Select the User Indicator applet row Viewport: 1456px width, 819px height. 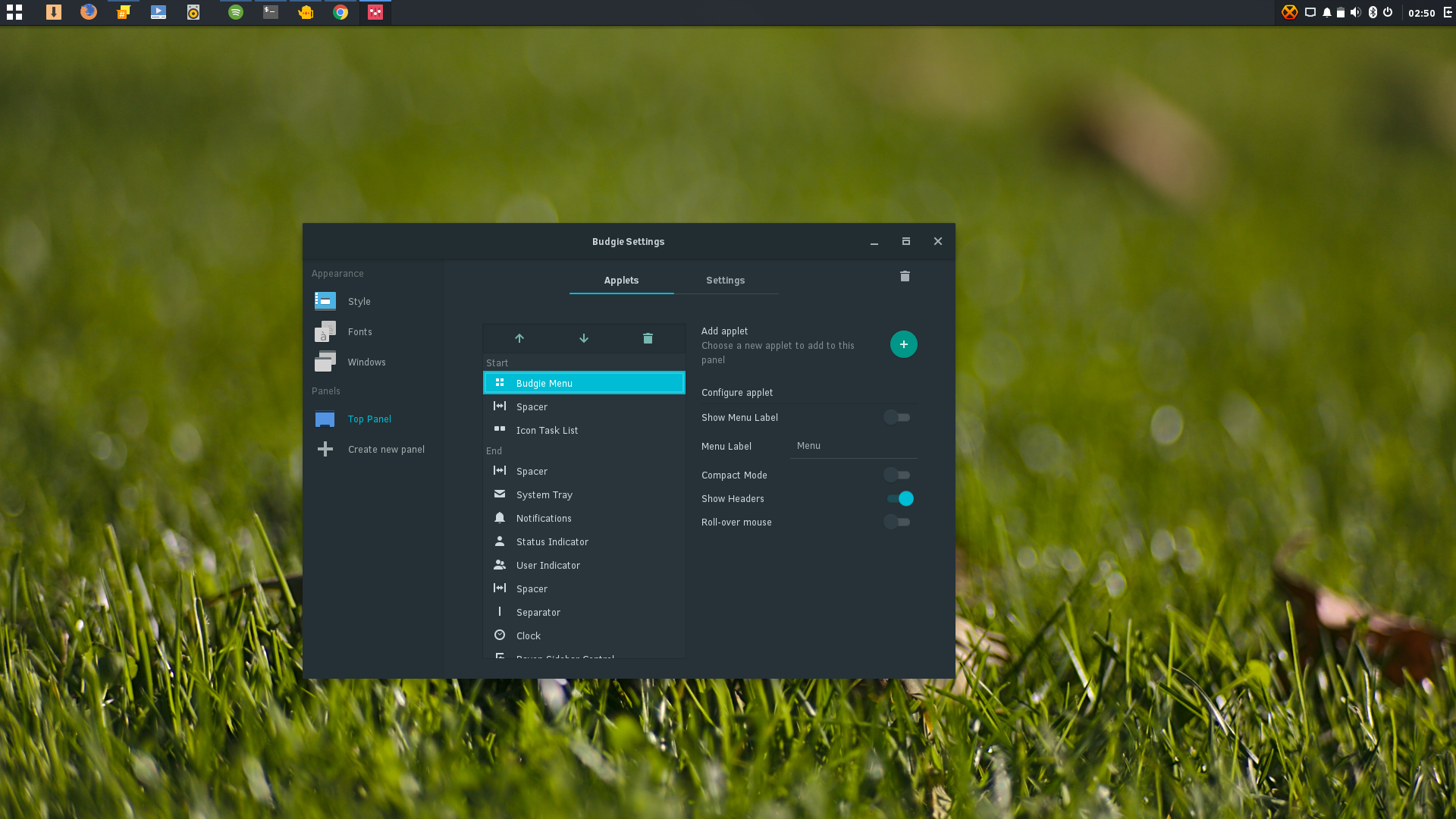584,565
